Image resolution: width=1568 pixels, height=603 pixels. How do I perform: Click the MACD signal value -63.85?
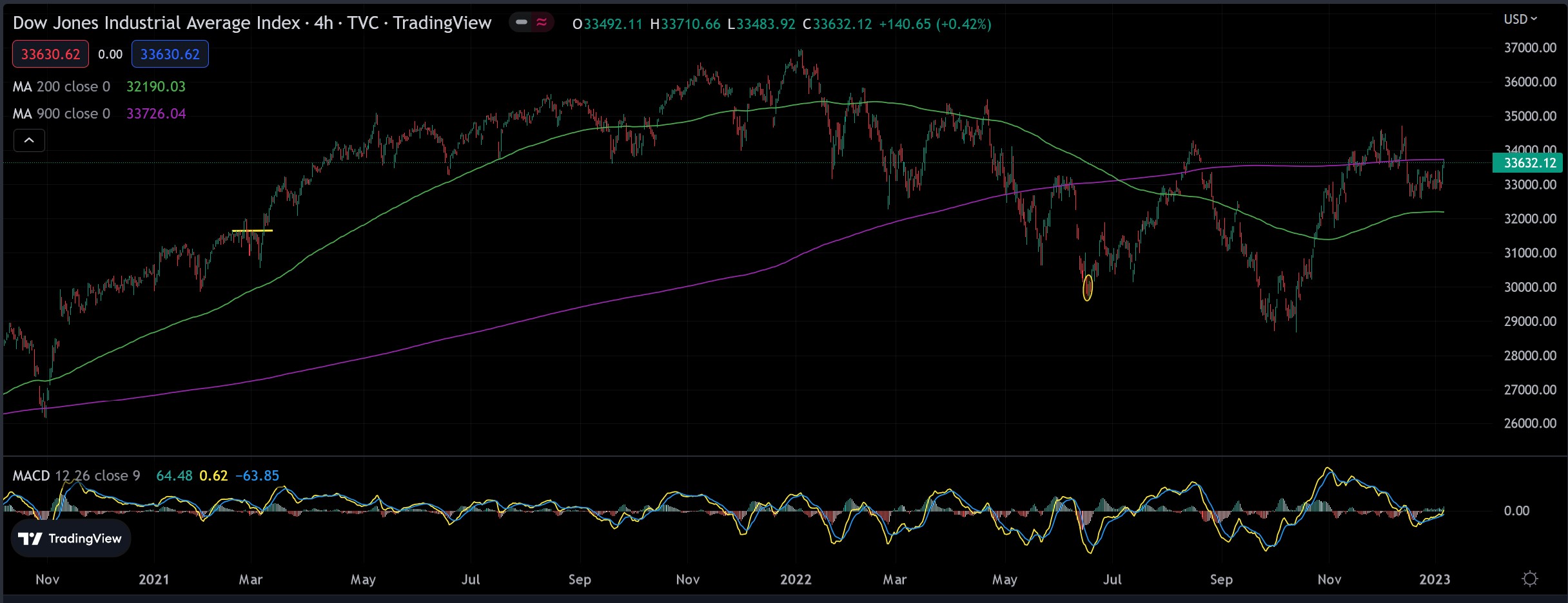[x=257, y=475]
